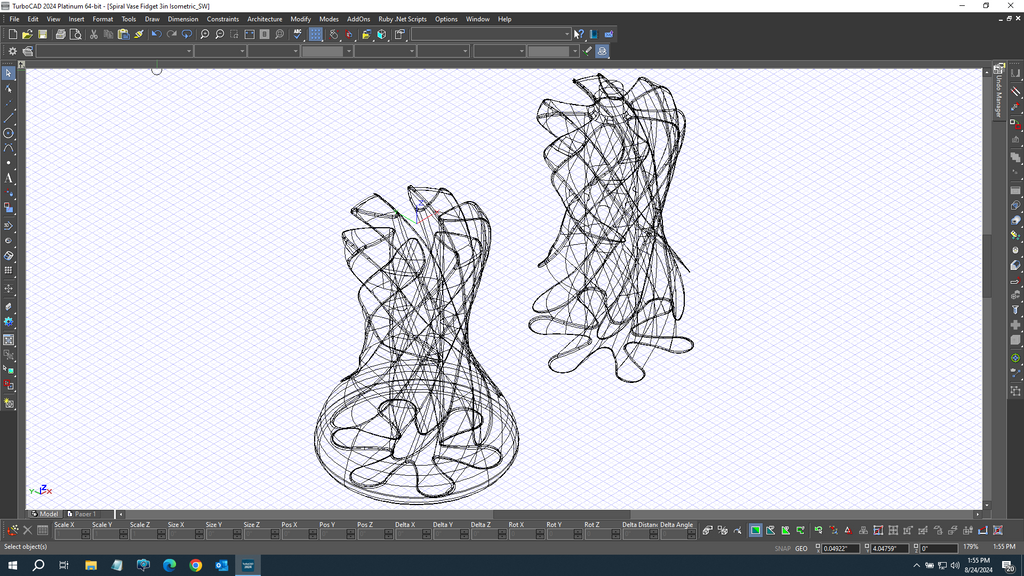Screen dimensions: 1024x576
Task: Expand the last grey property dropdown
Action: pyautogui.click(x=553, y=51)
